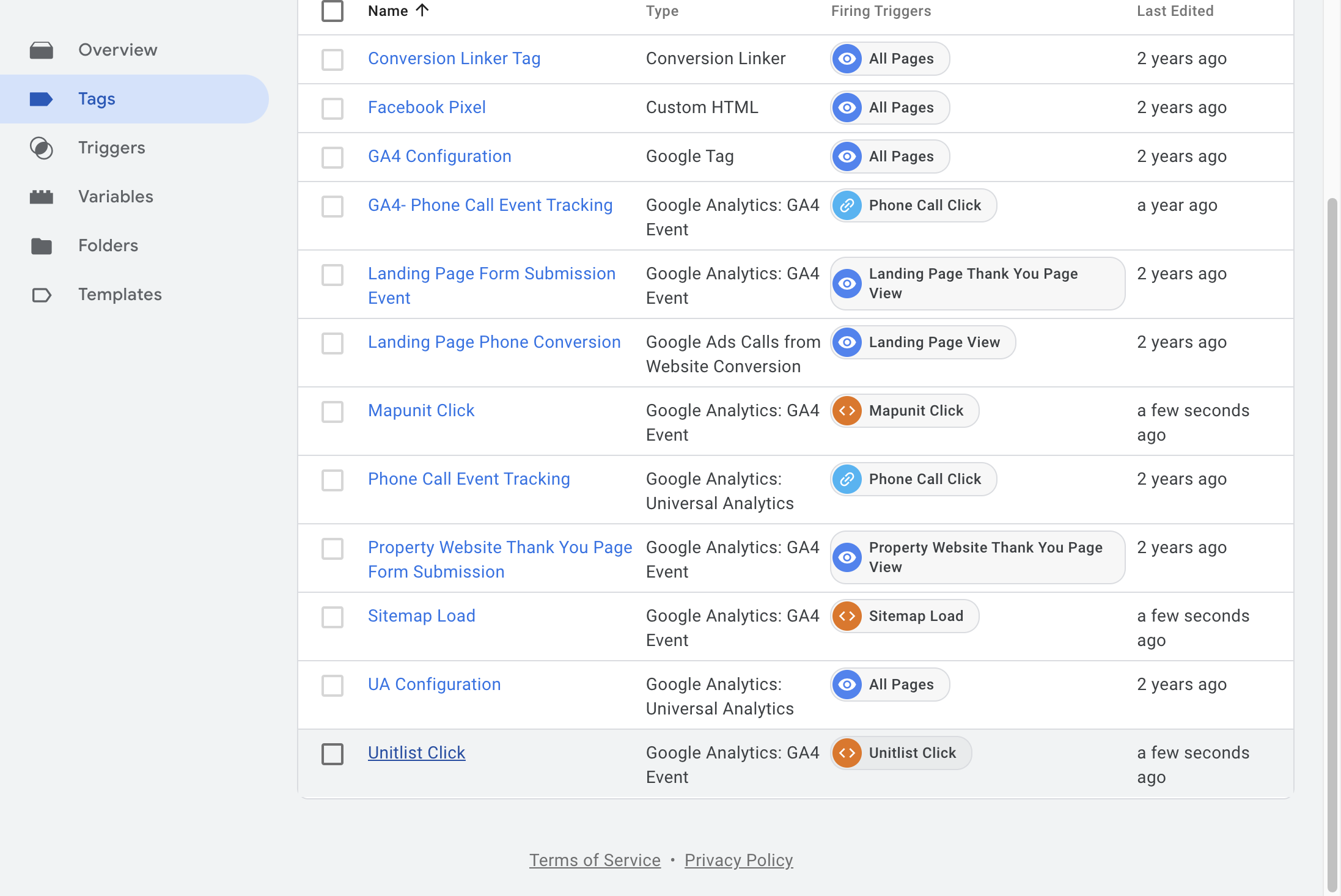1341x896 pixels.
Task: Click the vertical scrollbar thumb
Action: coord(1332,544)
